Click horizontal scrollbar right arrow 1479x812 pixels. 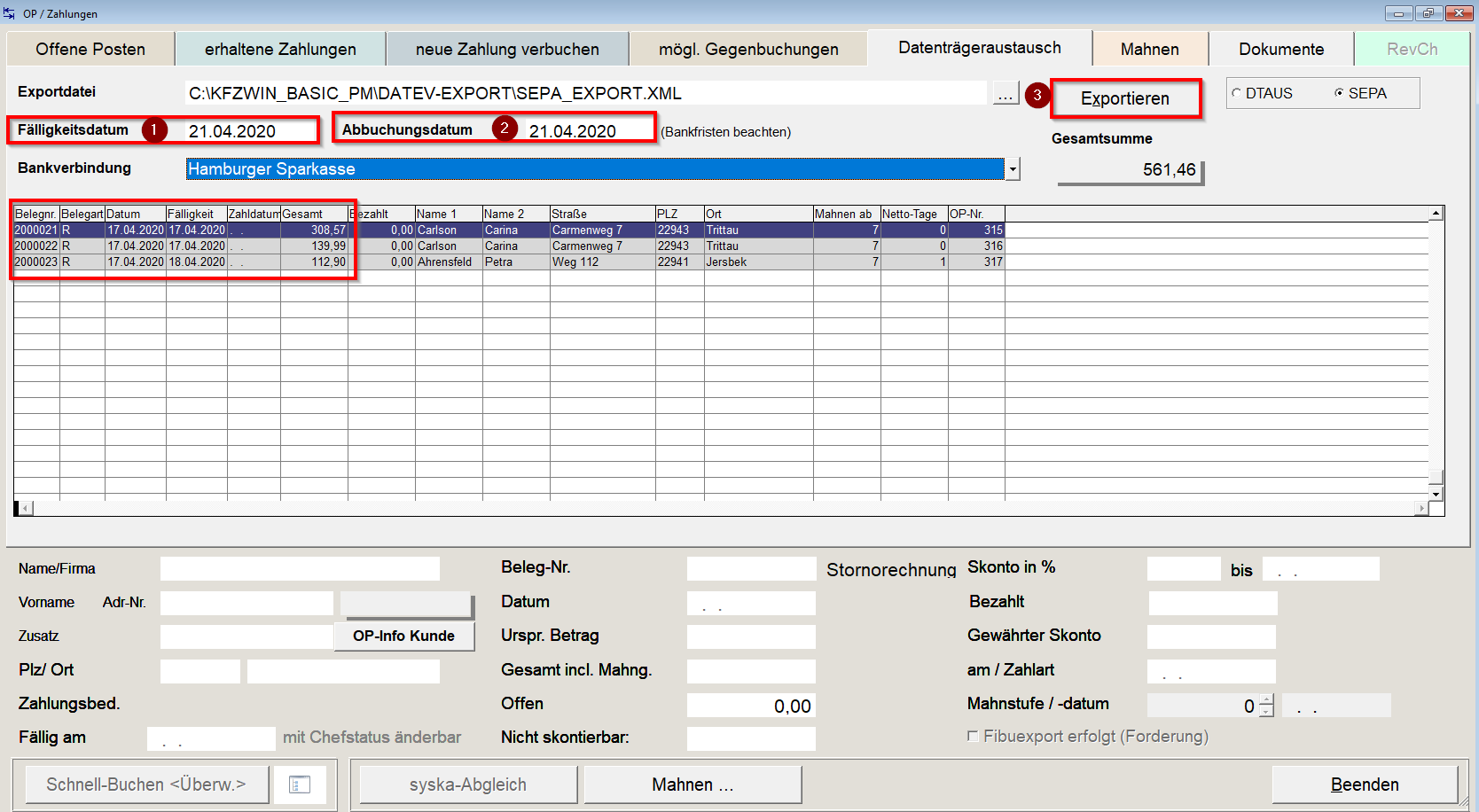(x=1421, y=508)
